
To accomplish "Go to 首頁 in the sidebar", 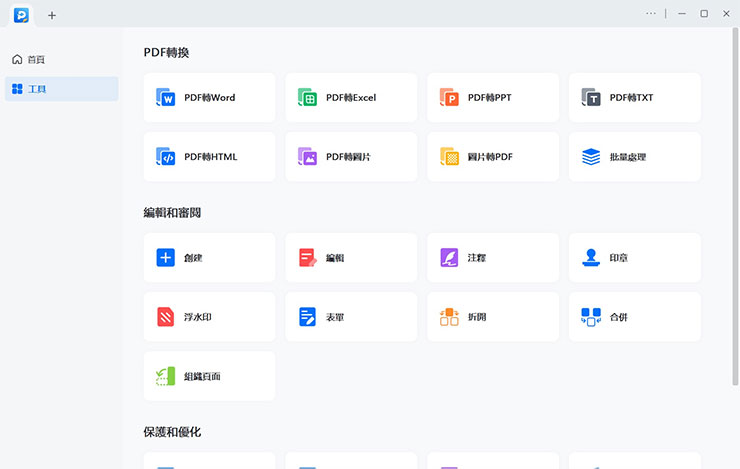I will [x=61, y=59].
